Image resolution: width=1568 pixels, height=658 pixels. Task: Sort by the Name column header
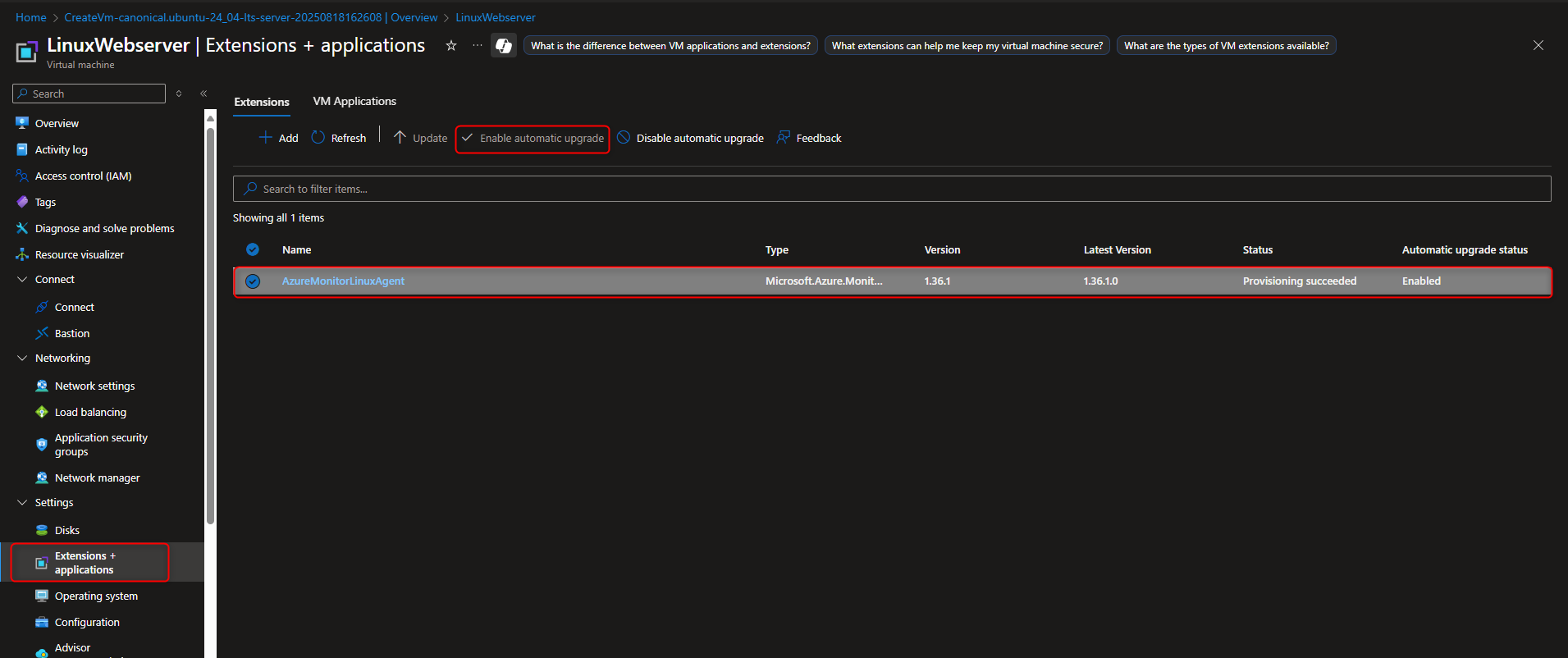click(x=297, y=249)
